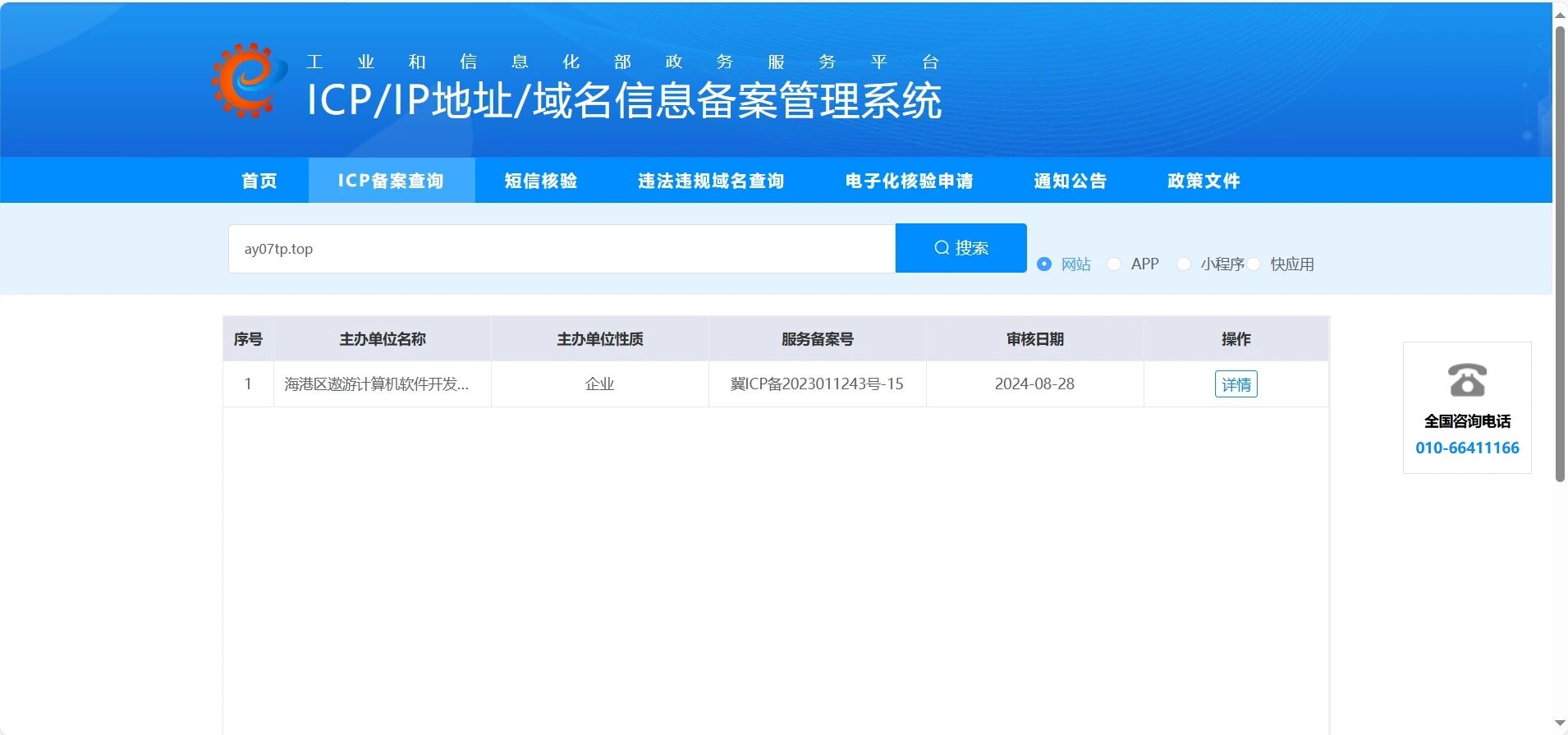
Task: Click the cell 冀ICP备2023011243号-15
Action: [817, 384]
